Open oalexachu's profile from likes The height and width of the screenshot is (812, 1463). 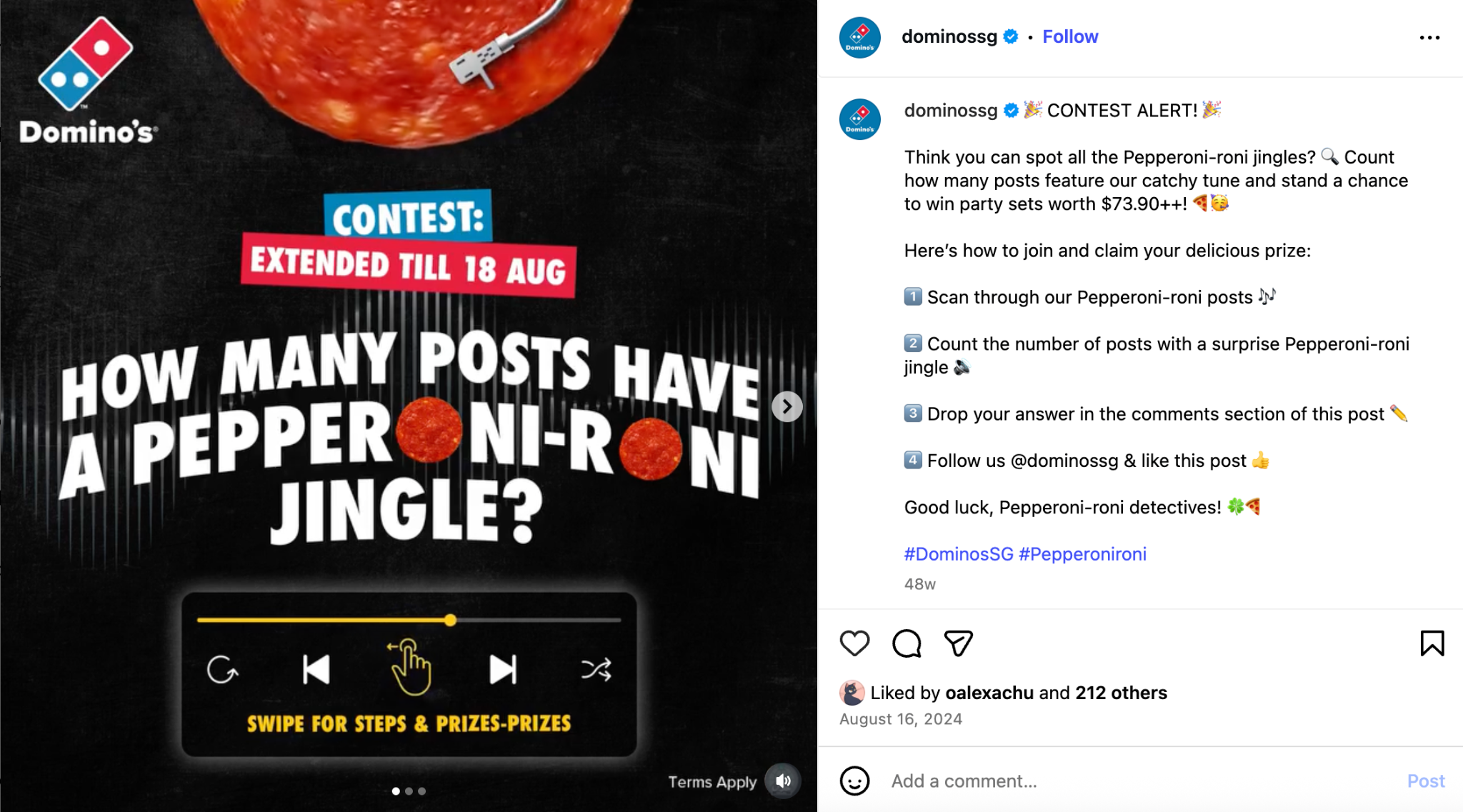tap(989, 693)
